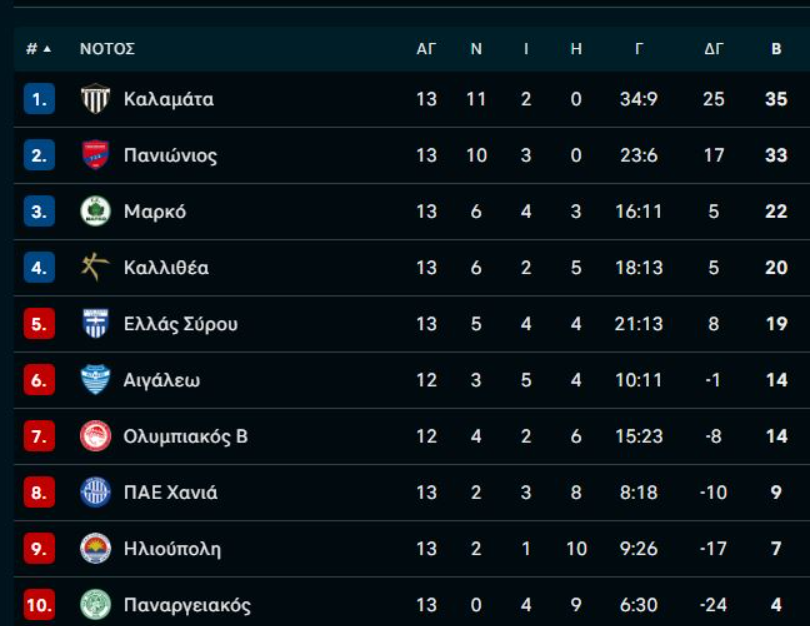The height and width of the screenshot is (626, 810).
Task: Click the Πανιώνιος red shield logo
Action: coord(95,155)
